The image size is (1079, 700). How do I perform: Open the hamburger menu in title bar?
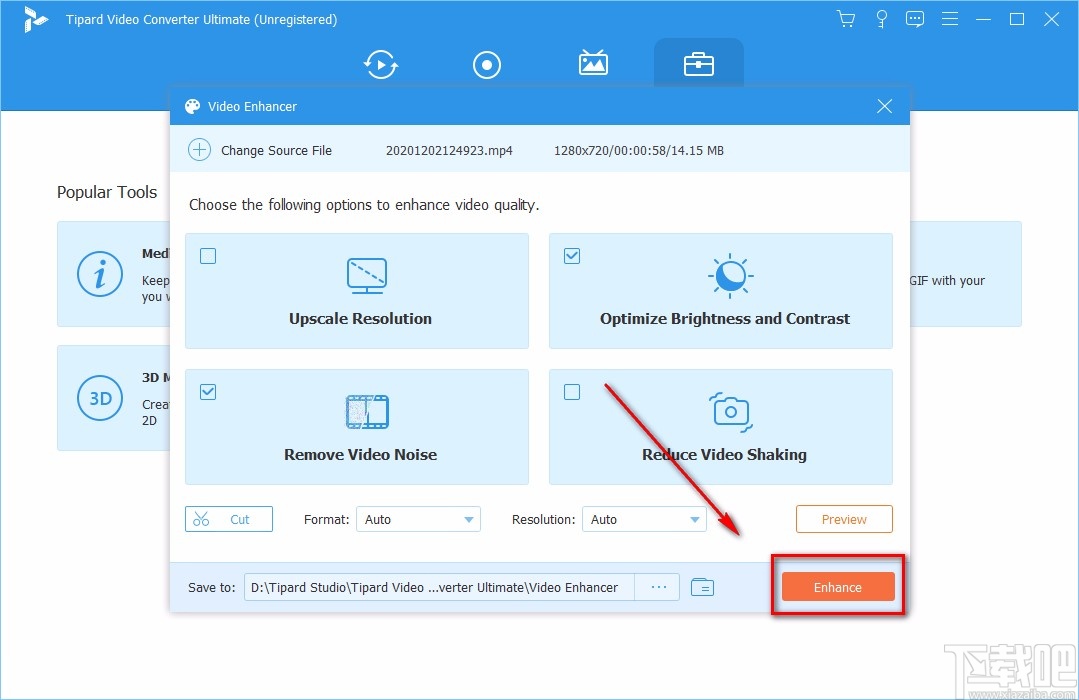pos(950,19)
